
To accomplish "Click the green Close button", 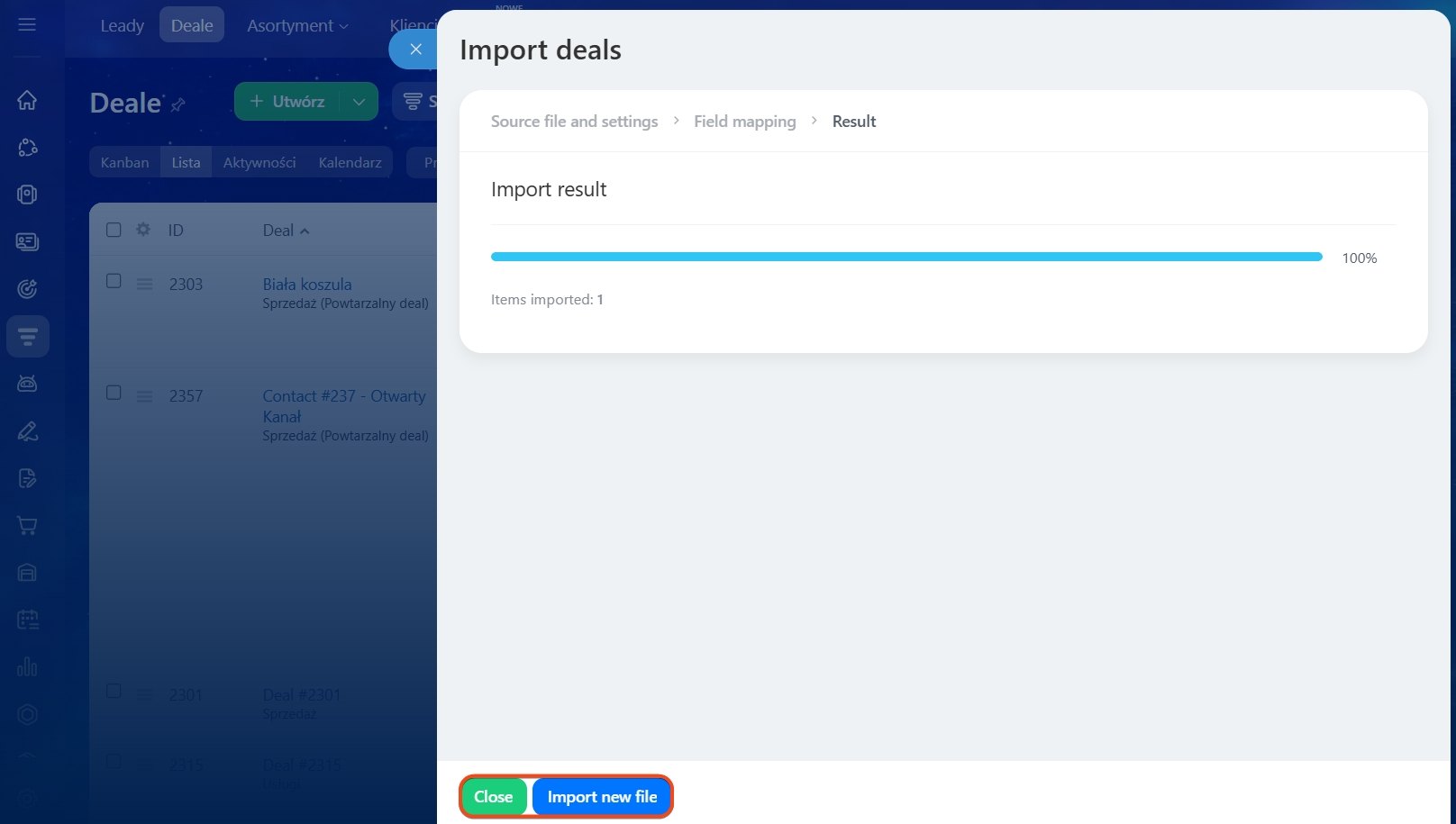I will click(x=493, y=797).
